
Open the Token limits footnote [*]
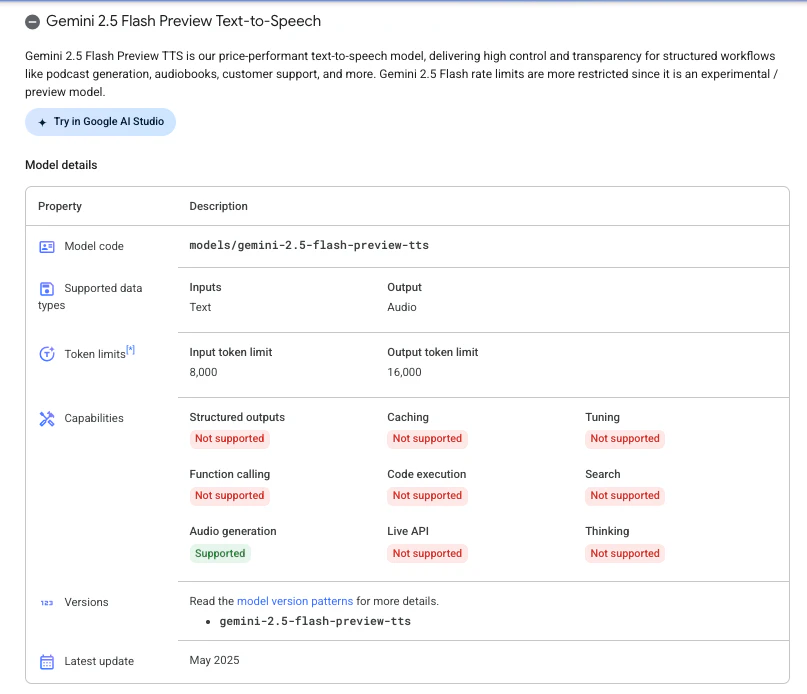pos(131,350)
